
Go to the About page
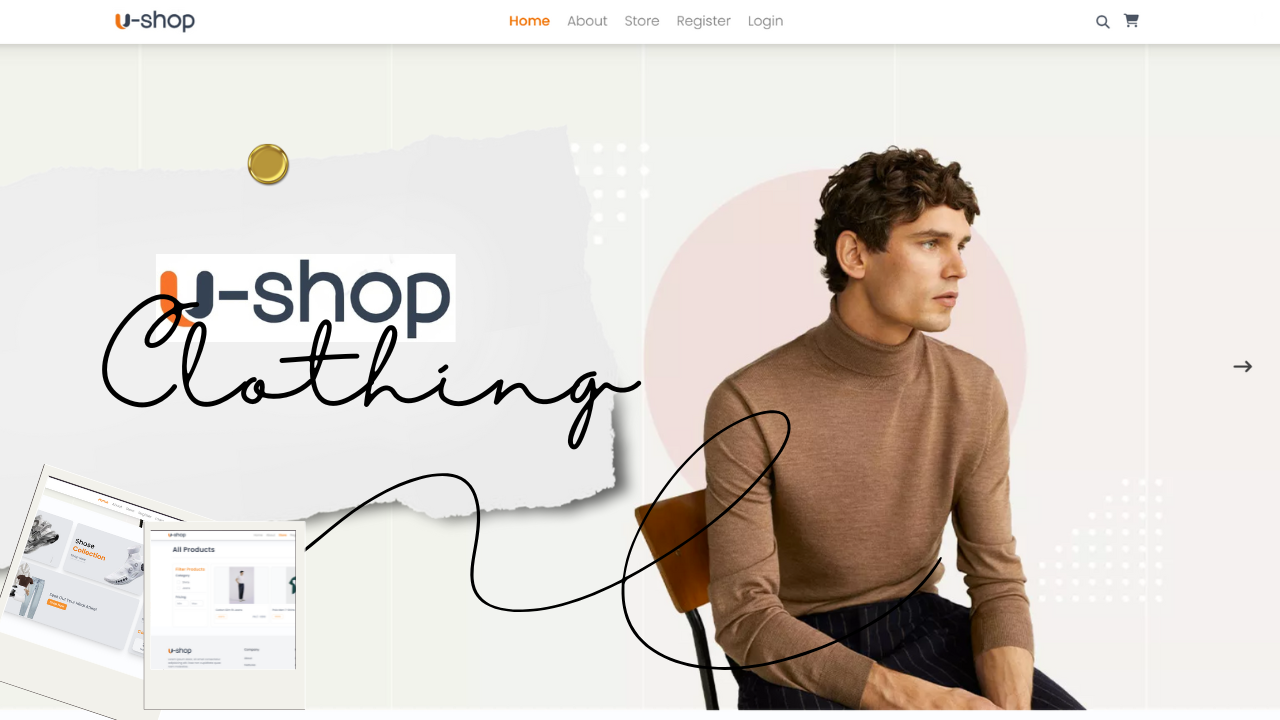587,21
